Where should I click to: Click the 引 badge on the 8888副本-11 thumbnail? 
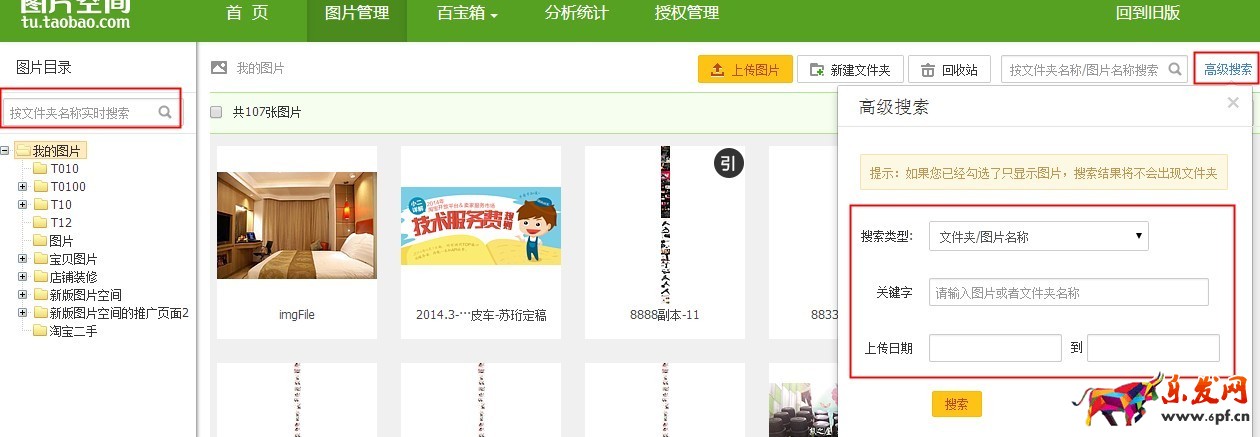point(729,164)
